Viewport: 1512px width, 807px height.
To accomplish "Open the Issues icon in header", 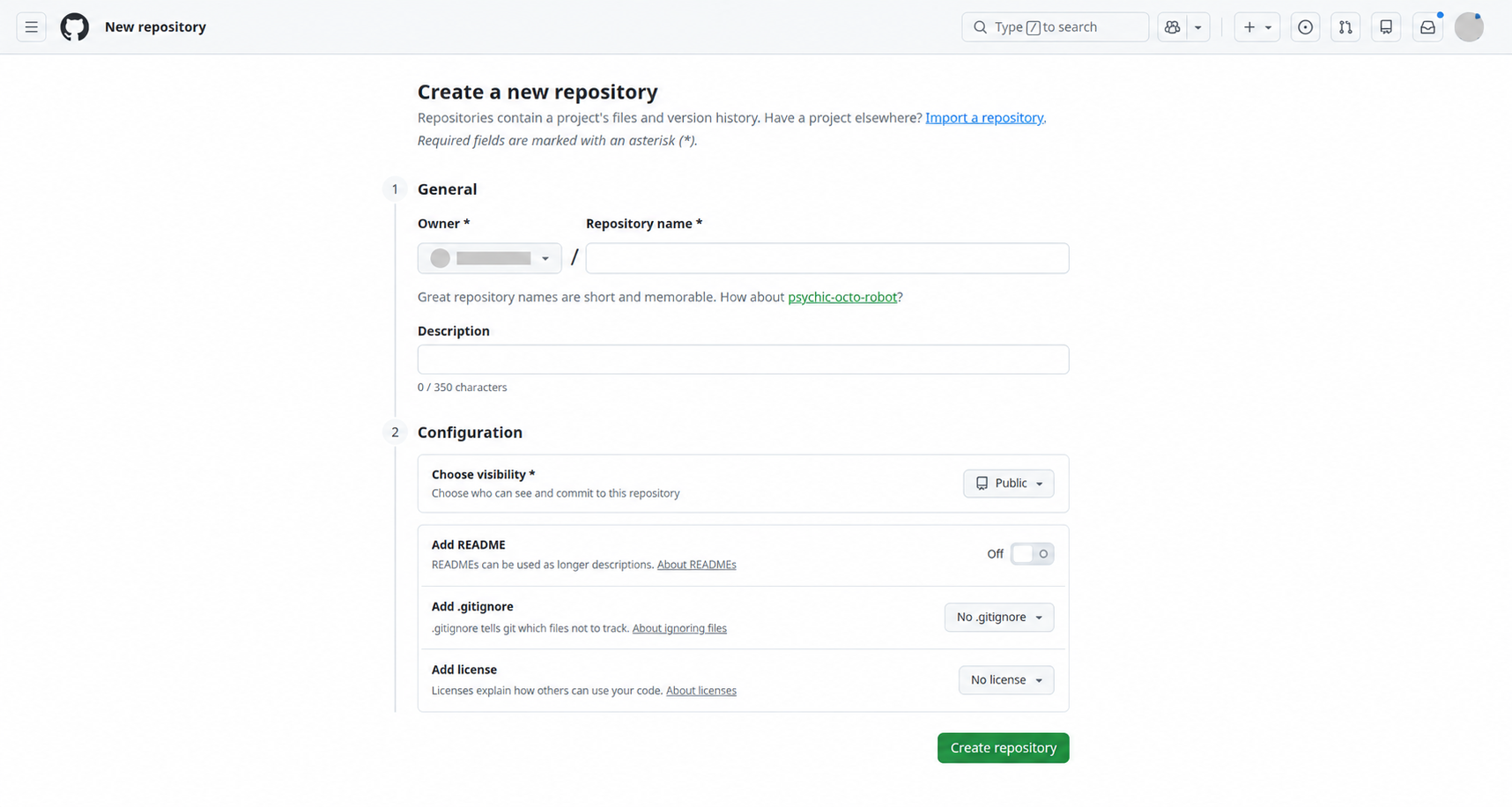I will (1305, 27).
